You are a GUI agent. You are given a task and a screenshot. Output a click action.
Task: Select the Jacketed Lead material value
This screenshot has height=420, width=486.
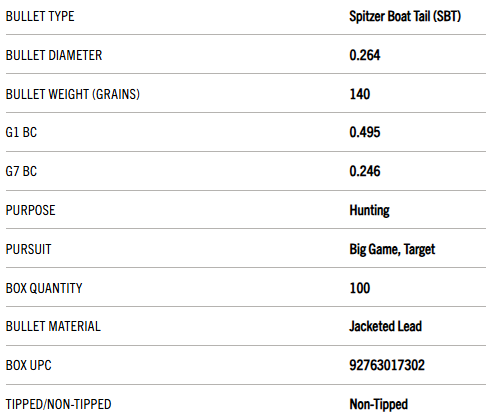385,327
